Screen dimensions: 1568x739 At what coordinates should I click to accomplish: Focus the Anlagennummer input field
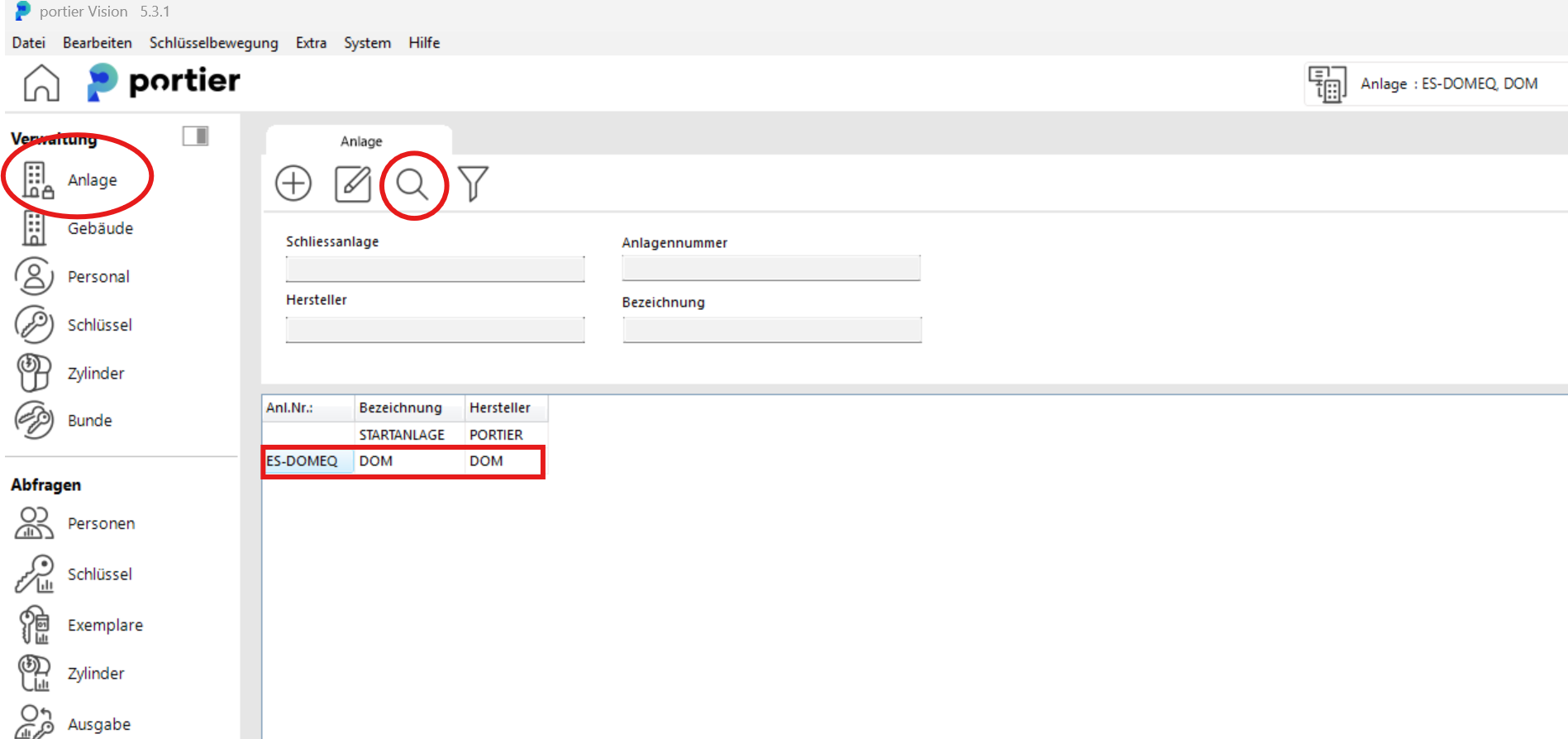click(x=771, y=268)
